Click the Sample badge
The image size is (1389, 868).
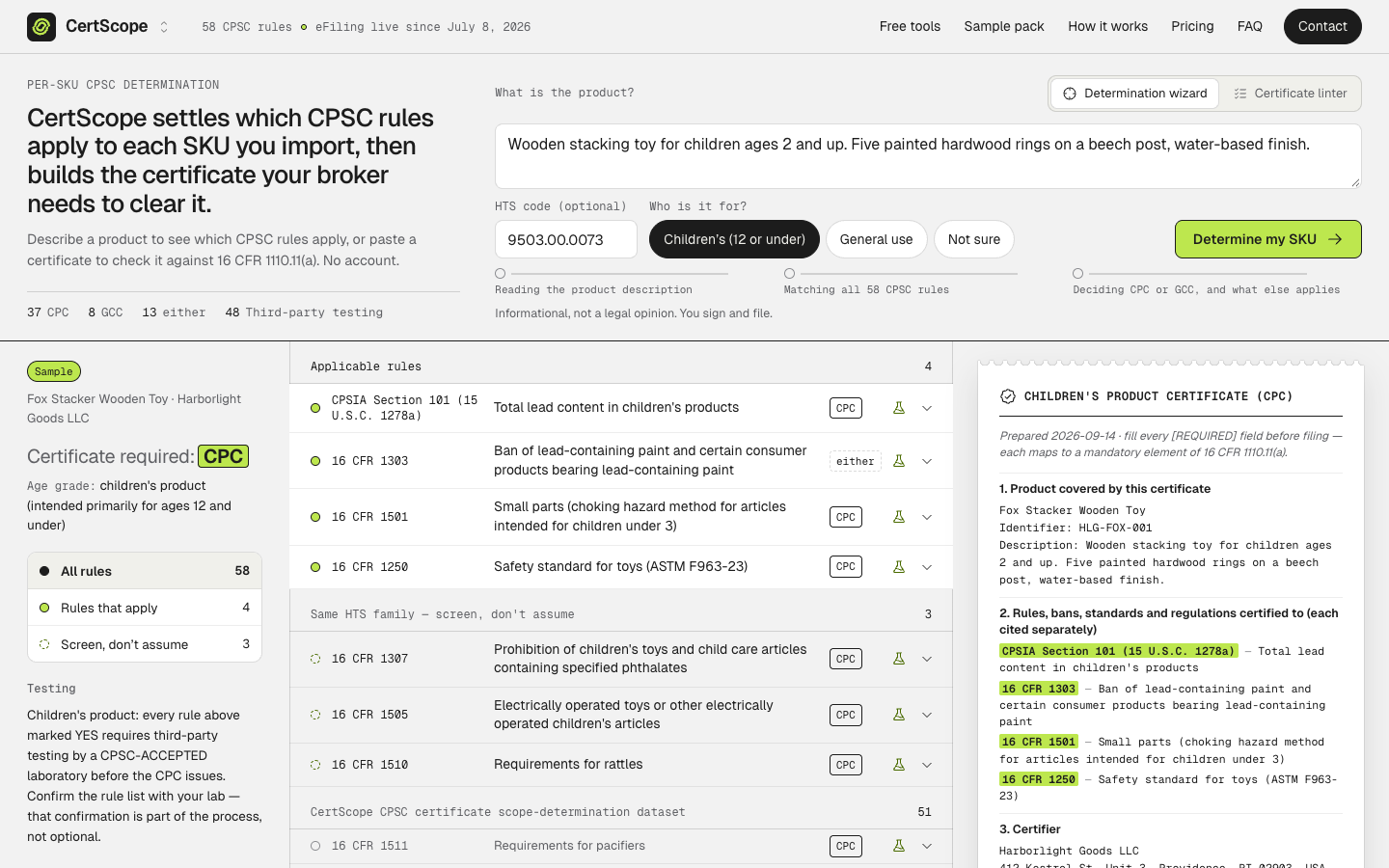(x=54, y=371)
